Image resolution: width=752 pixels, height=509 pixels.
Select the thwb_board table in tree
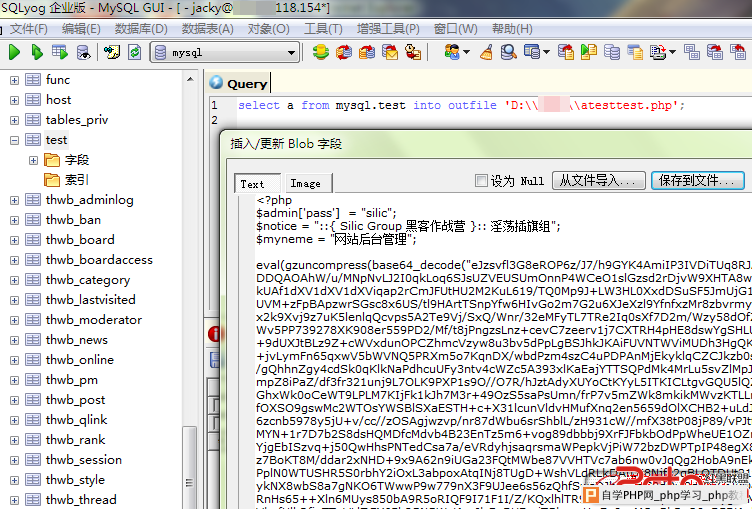80,240
